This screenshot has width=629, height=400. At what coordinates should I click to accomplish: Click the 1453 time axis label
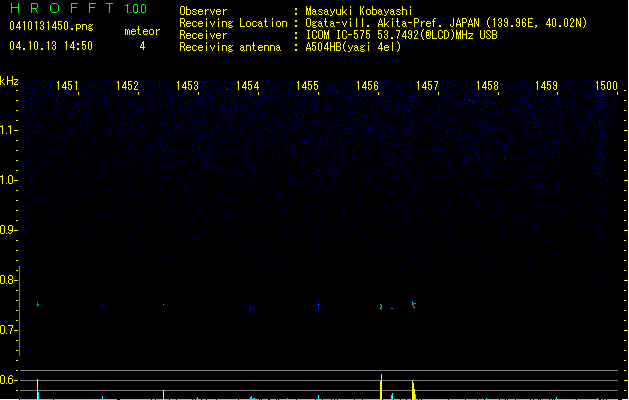(187, 86)
